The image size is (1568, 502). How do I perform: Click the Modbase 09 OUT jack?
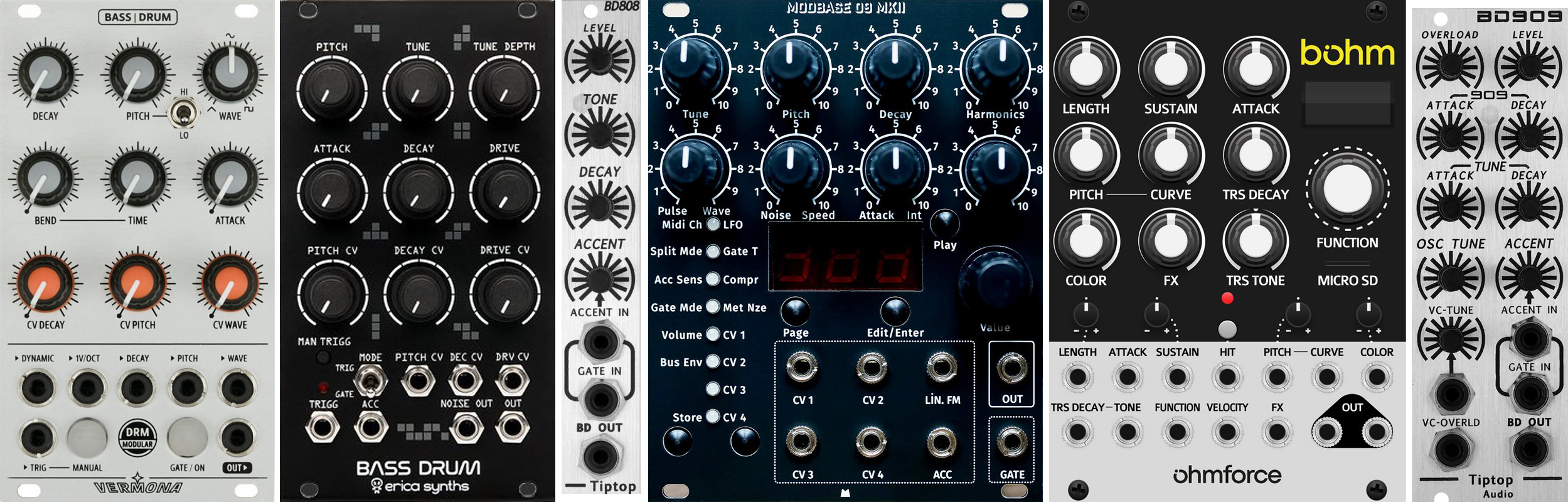coord(1011,368)
